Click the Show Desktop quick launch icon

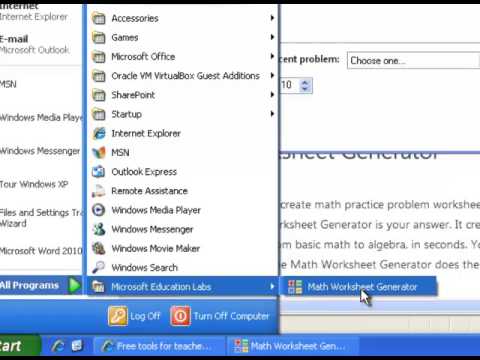77,346
